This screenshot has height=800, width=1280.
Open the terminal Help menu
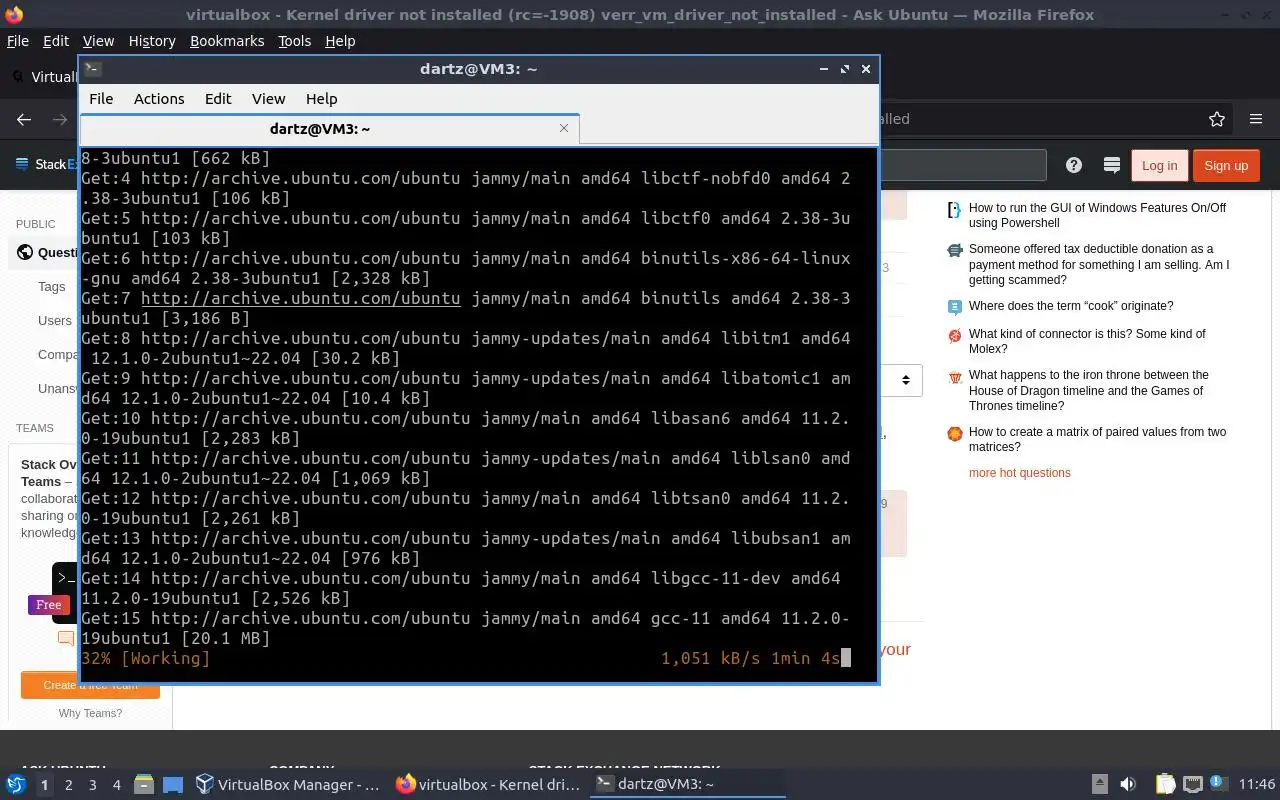point(321,99)
